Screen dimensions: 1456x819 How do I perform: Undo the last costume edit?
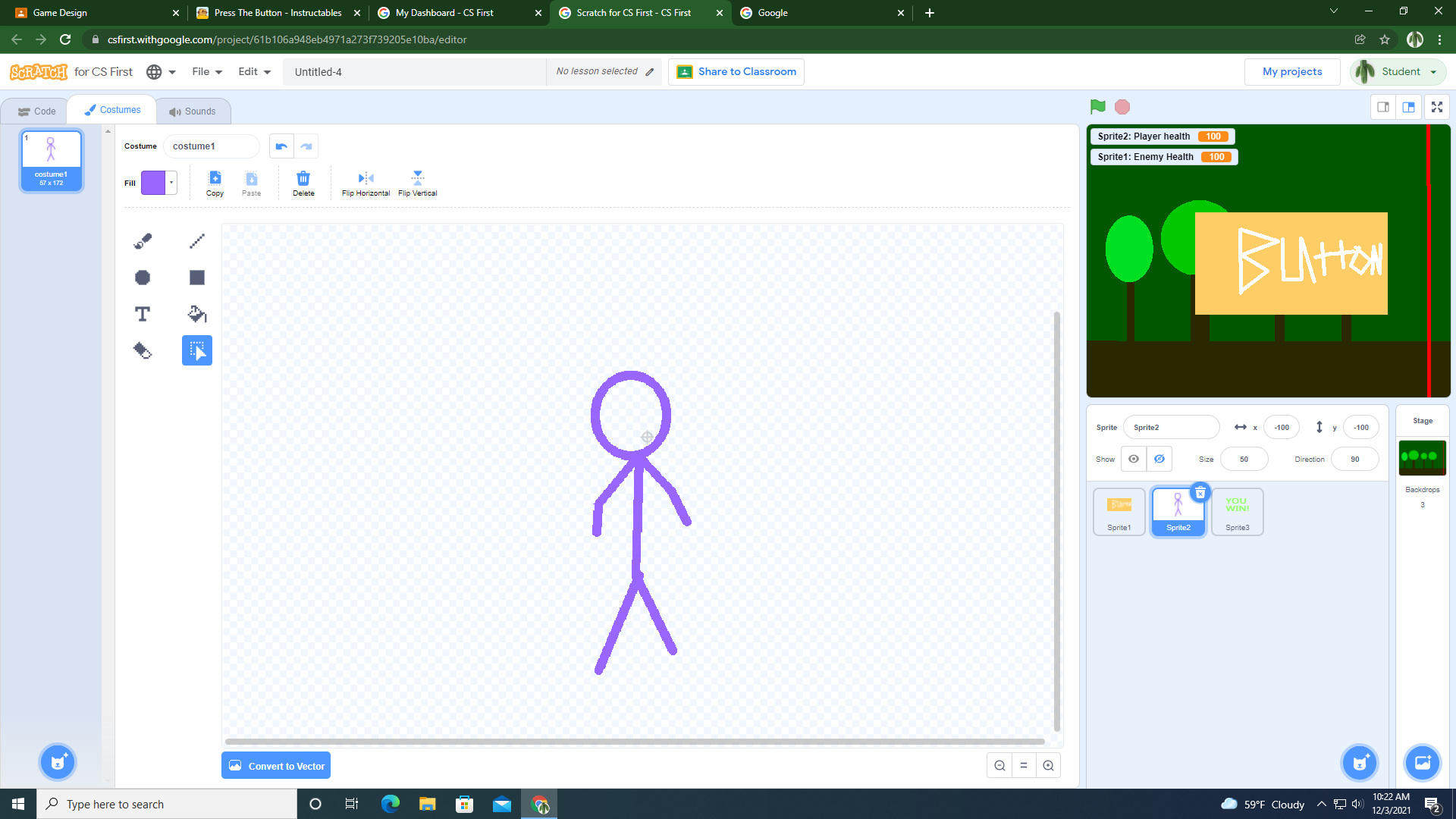(281, 146)
